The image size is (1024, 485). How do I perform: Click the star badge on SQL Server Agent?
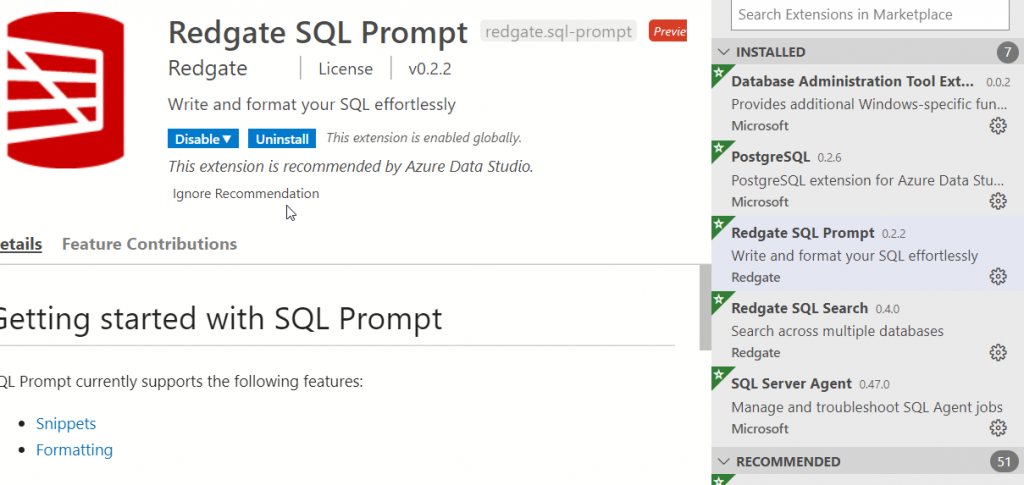(x=717, y=376)
